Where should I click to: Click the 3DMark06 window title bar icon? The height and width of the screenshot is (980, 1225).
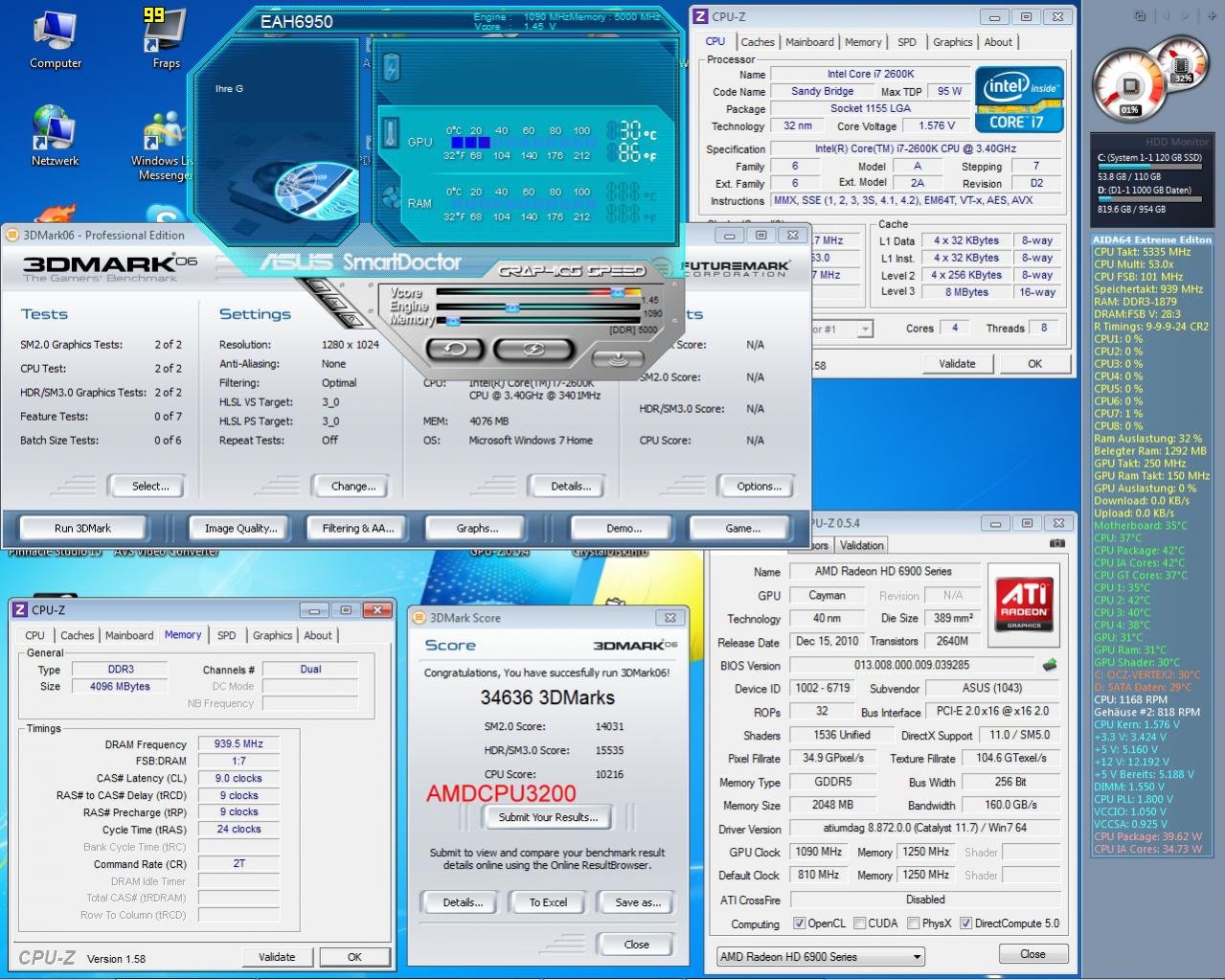pyautogui.click(x=12, y=235)
